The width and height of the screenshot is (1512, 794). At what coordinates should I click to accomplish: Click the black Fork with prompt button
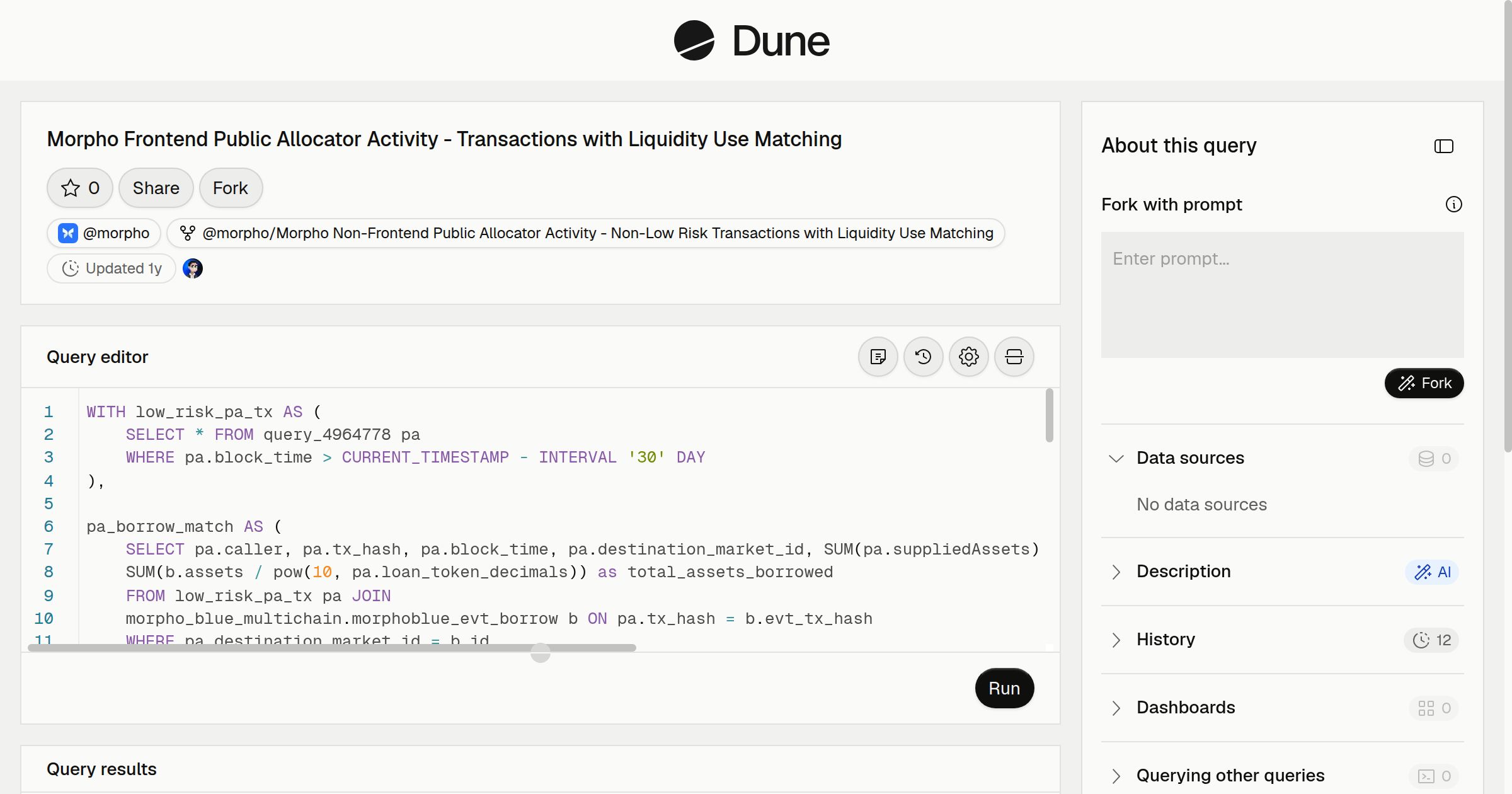click(x=1424, y=383)
